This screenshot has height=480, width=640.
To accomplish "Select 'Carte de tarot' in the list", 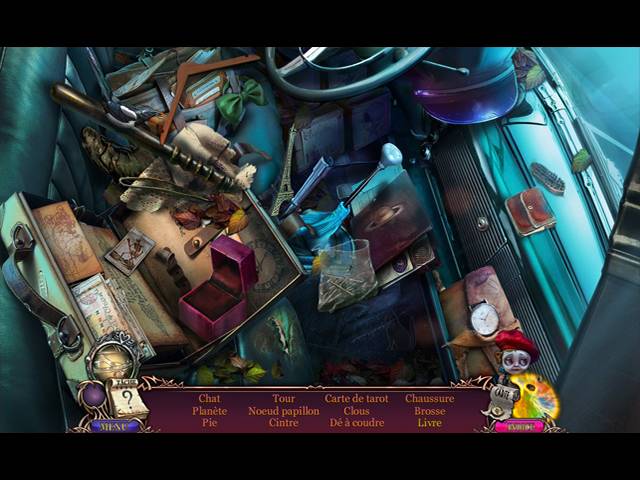I will click(x=356, y=398).
